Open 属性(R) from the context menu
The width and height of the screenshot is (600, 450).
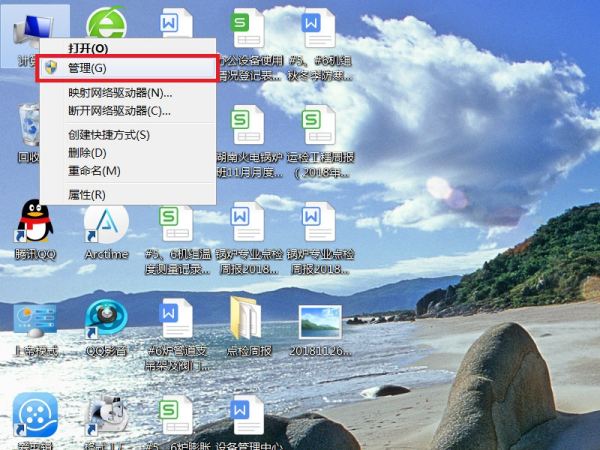128,195
